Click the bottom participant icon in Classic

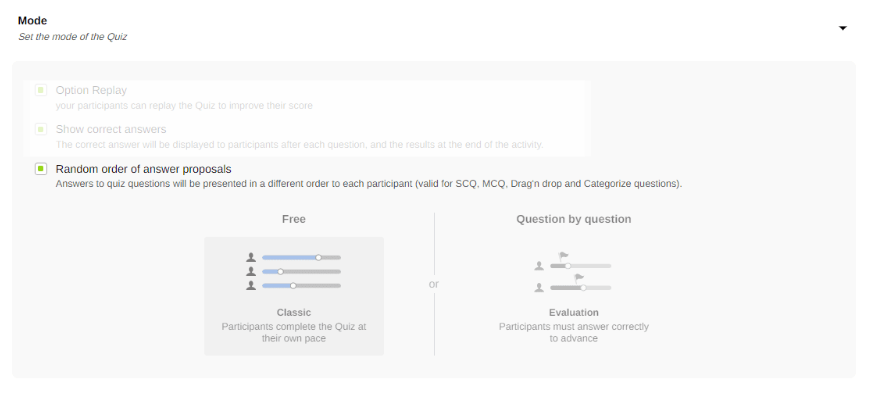pyautogui.click(x=251, y=285)
